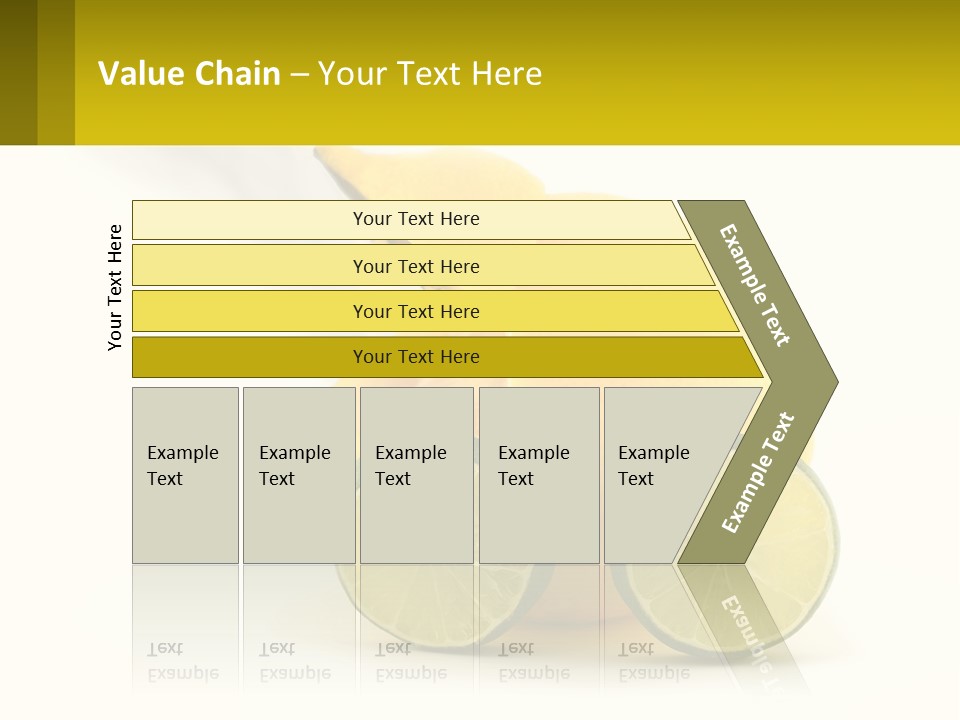This screenshot has height=720, width=960.
Task: Click the first gray "Example Text" box
Action: pyautogui.click(x=186, y=475)
